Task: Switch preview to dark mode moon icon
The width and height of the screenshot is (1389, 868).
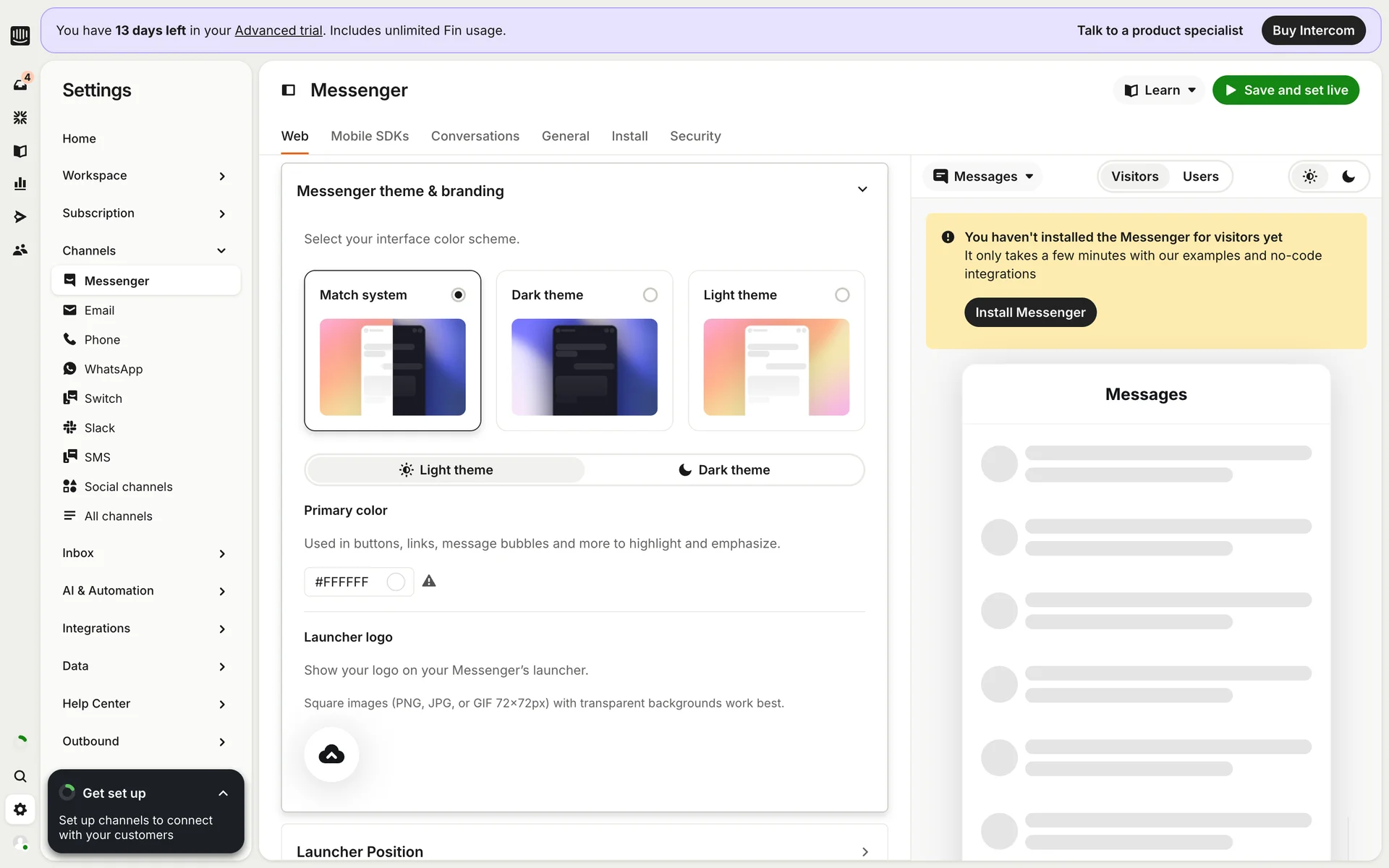Action: 1348,176
